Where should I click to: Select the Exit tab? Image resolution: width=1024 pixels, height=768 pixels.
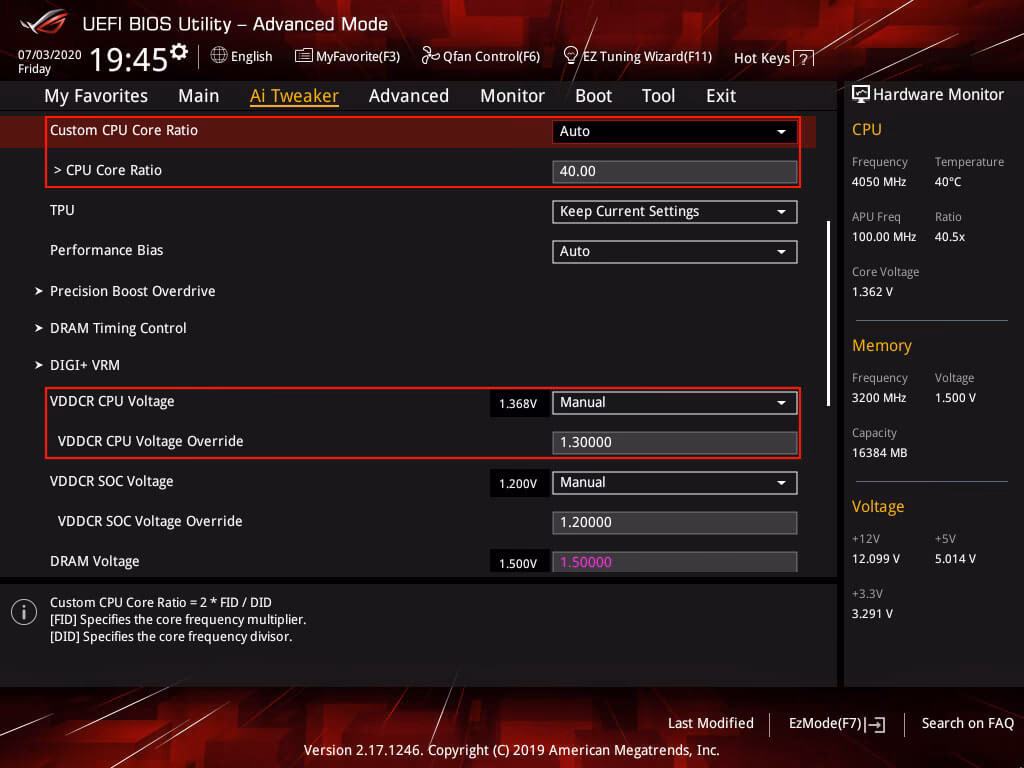point(721,96)
